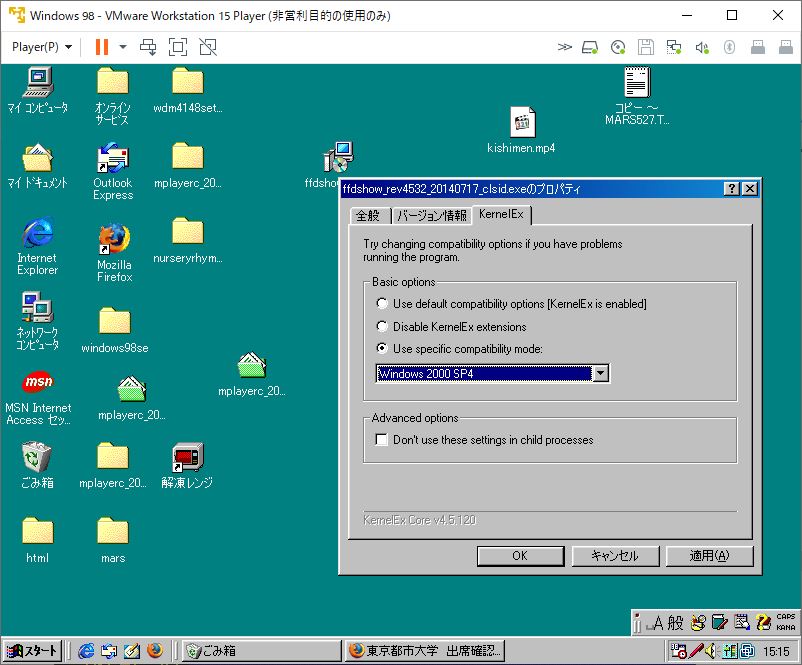Send Ctrl+Alt+Del to the virtual machine

pos(148,47)
